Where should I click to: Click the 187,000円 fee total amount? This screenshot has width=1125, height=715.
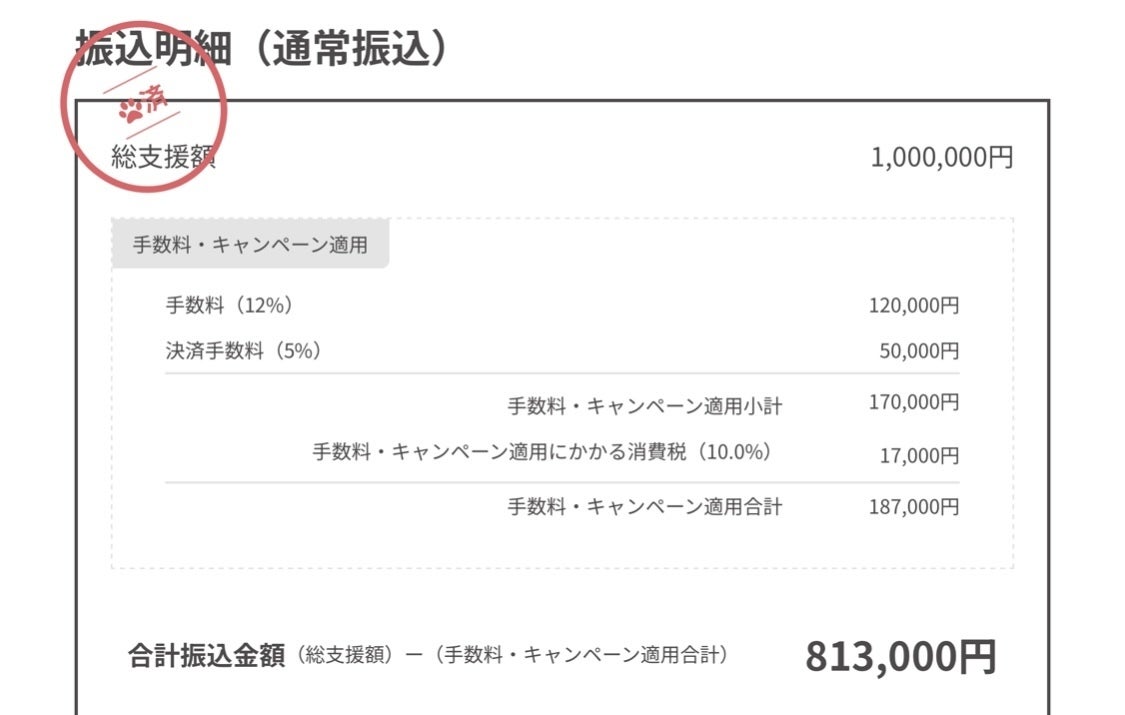pyautogui.click(x=913, y=507)
